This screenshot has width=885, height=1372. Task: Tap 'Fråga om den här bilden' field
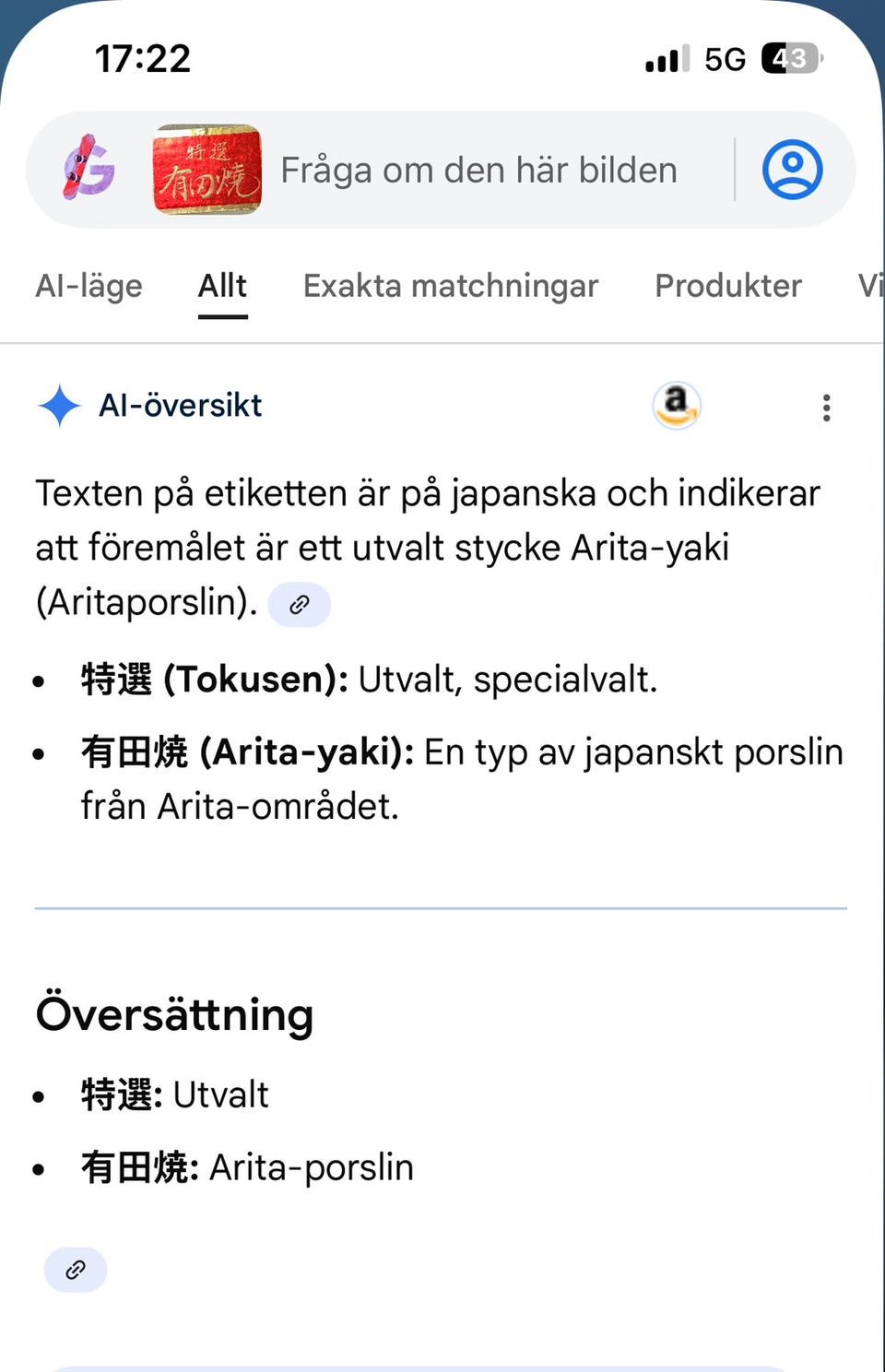pos(478,170)
